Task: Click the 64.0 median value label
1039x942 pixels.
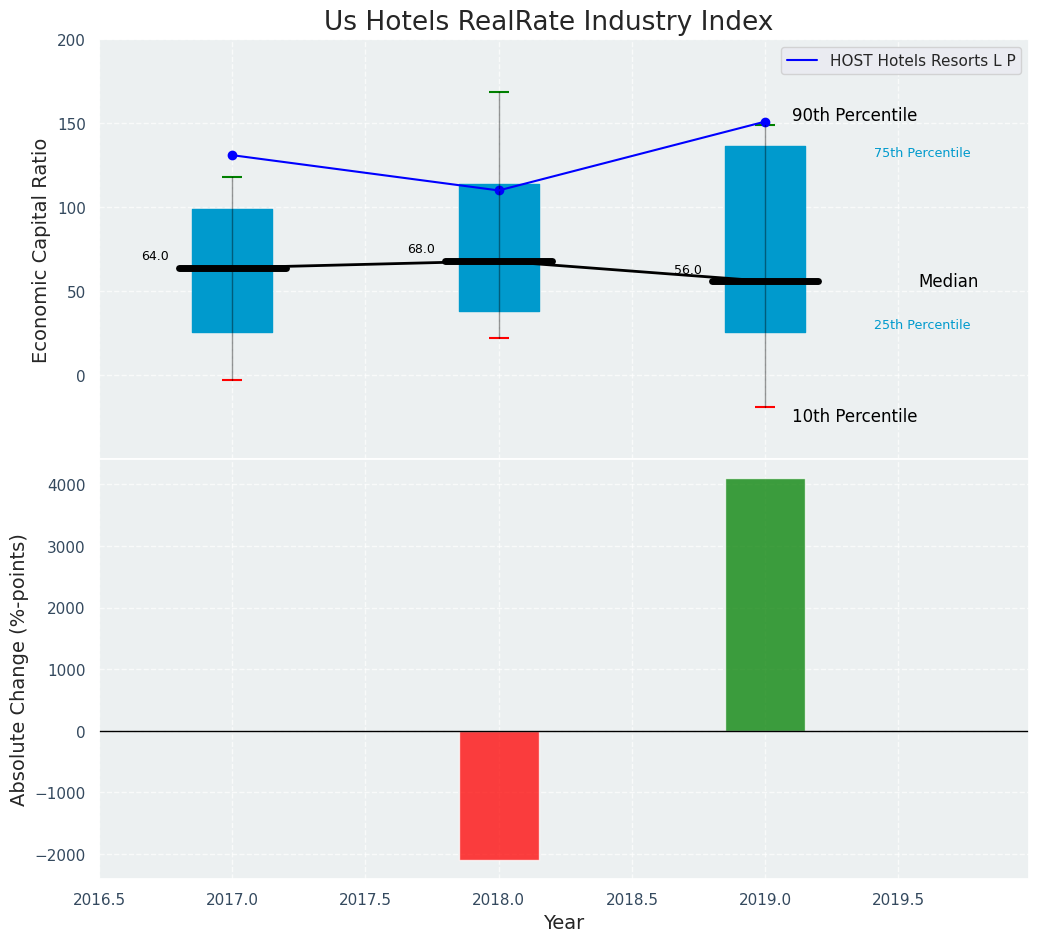Action: tap(155, 256)
